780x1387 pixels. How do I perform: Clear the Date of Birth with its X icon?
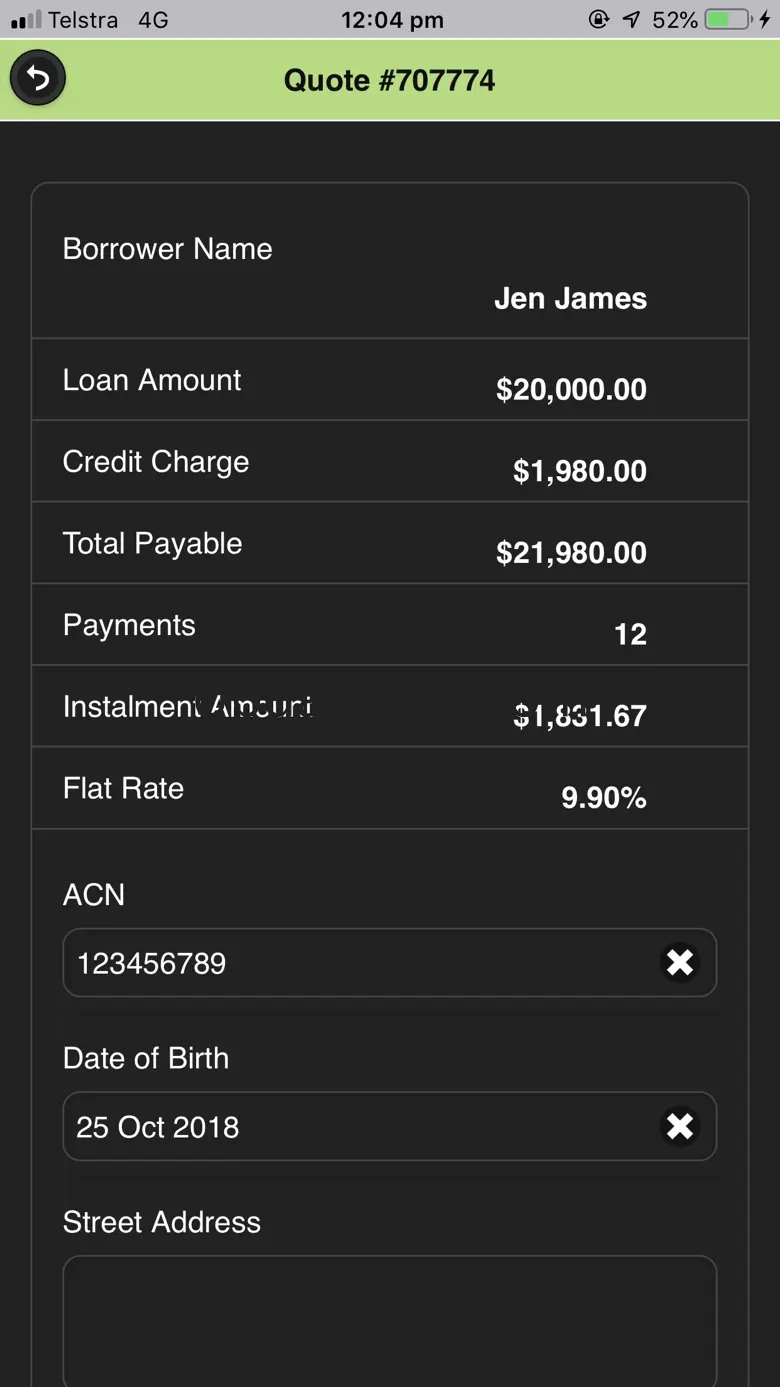coord(680,1126)
